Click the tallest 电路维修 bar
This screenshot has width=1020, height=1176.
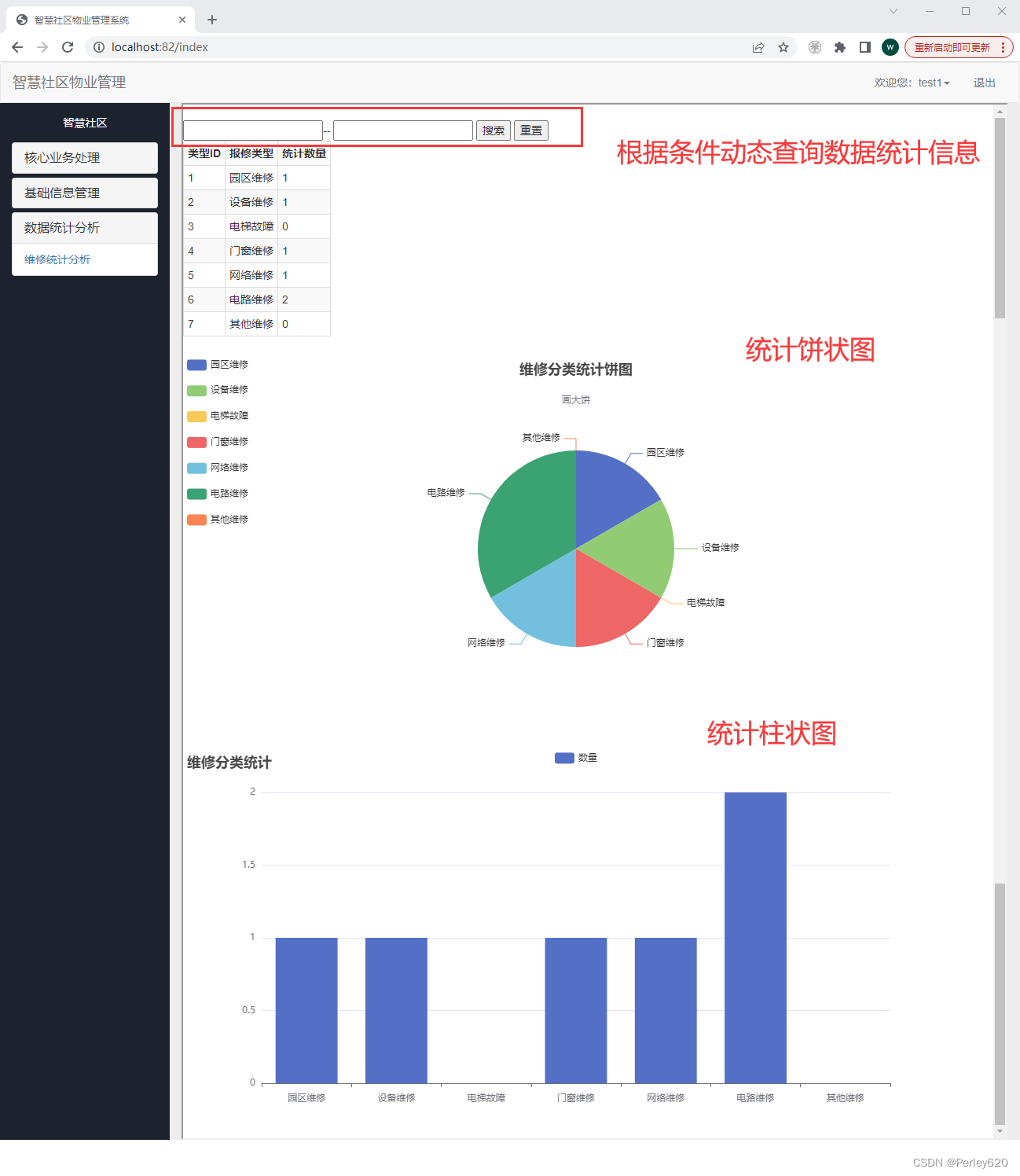[x=755, y=938]
